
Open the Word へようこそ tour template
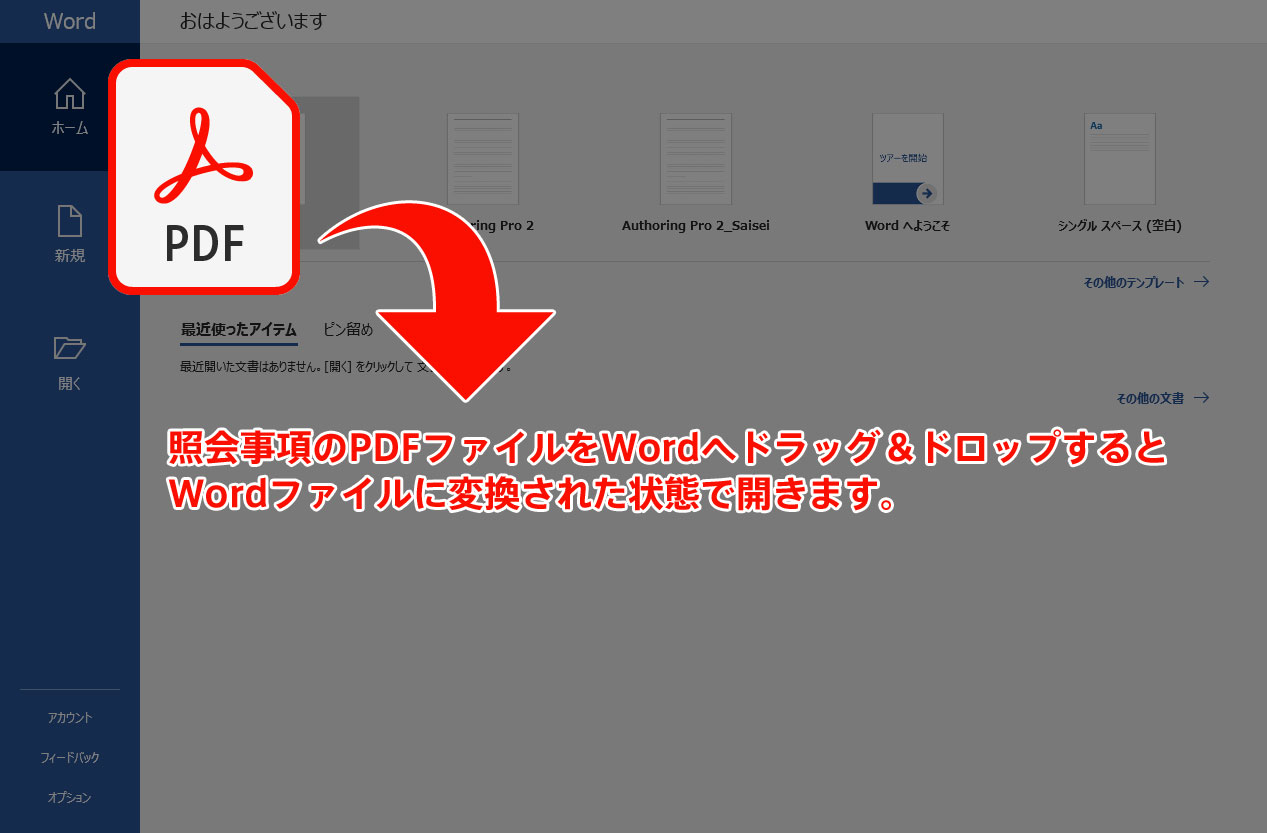[907, 159]
